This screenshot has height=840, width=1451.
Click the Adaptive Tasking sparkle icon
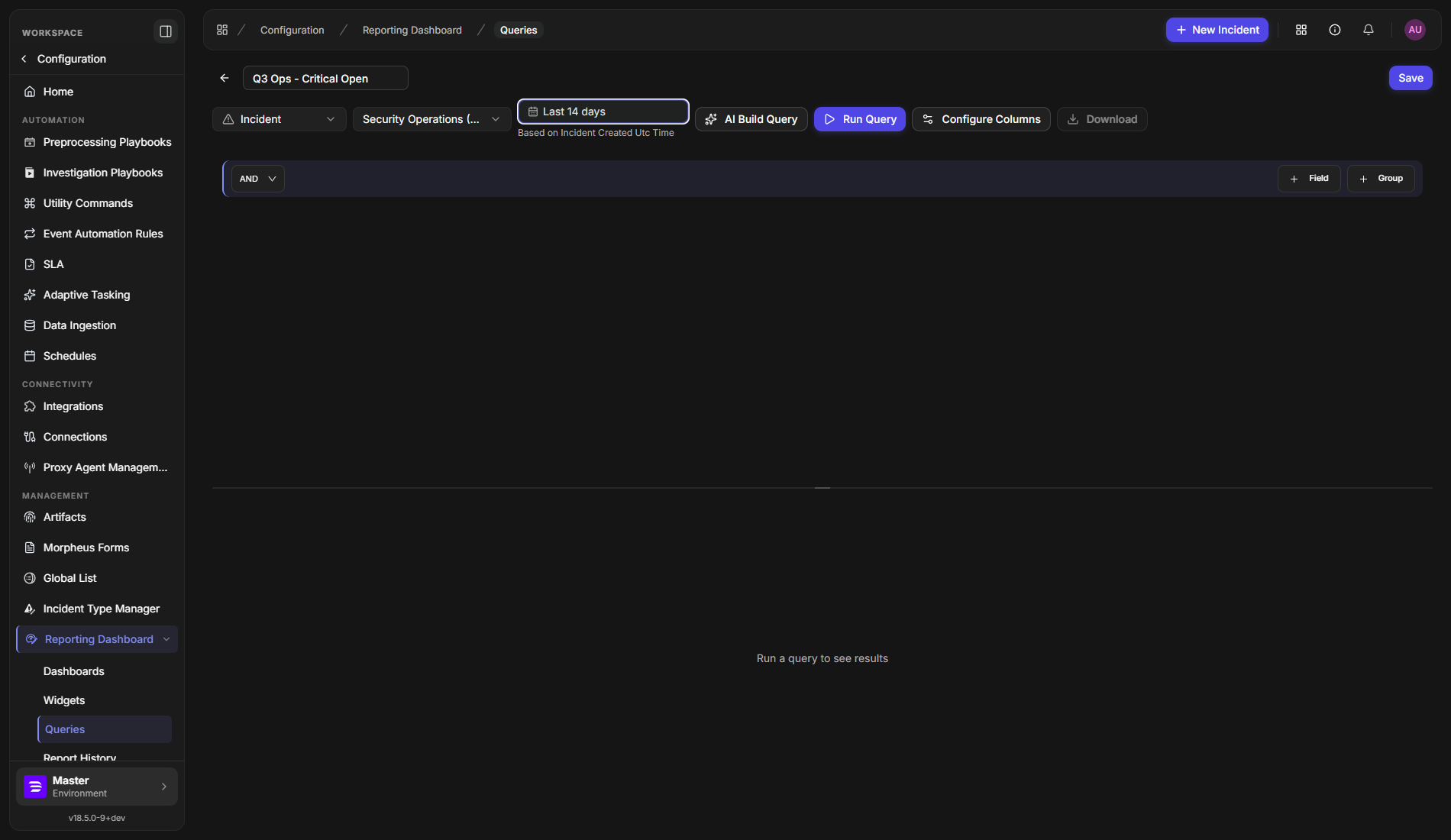[x=30, y=295]
